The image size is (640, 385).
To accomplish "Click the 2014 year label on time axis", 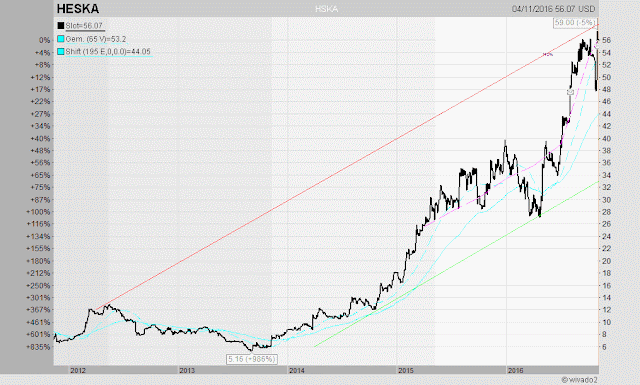I will click(297, 371).
